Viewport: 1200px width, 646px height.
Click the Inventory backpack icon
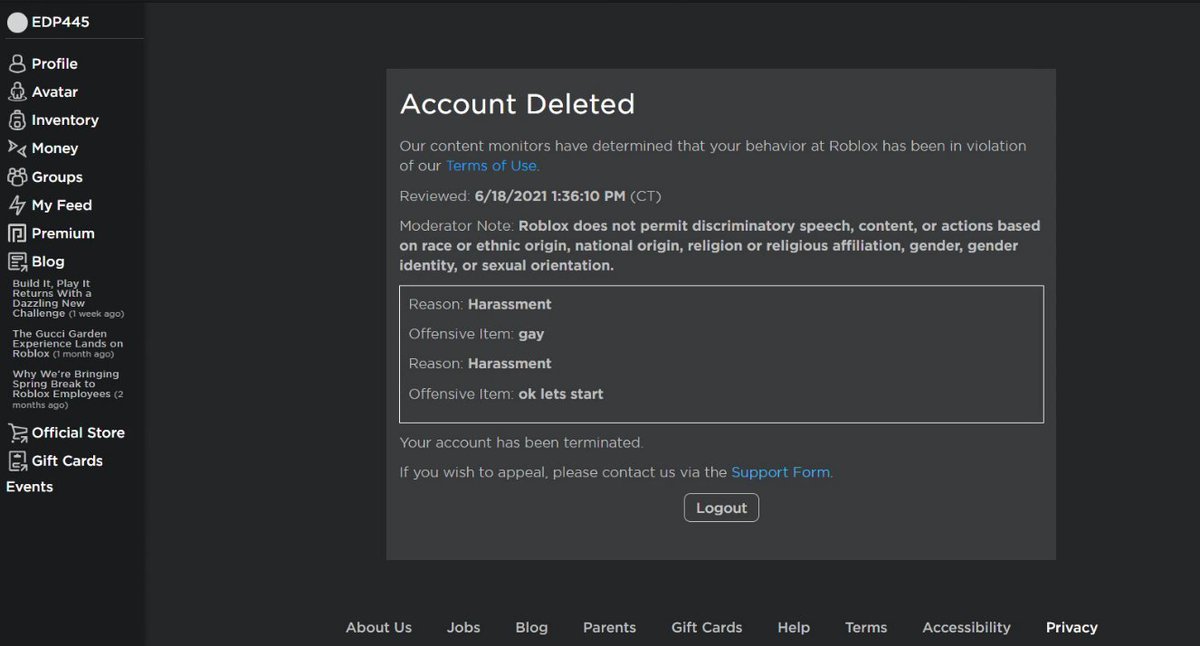tap(16, 120)
